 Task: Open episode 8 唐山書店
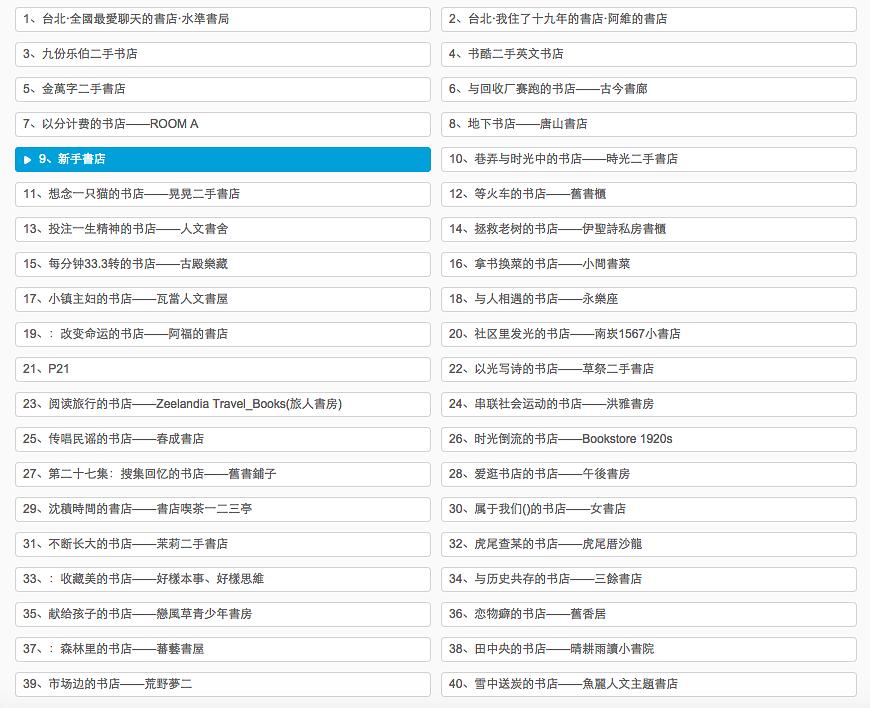point(649,124)
